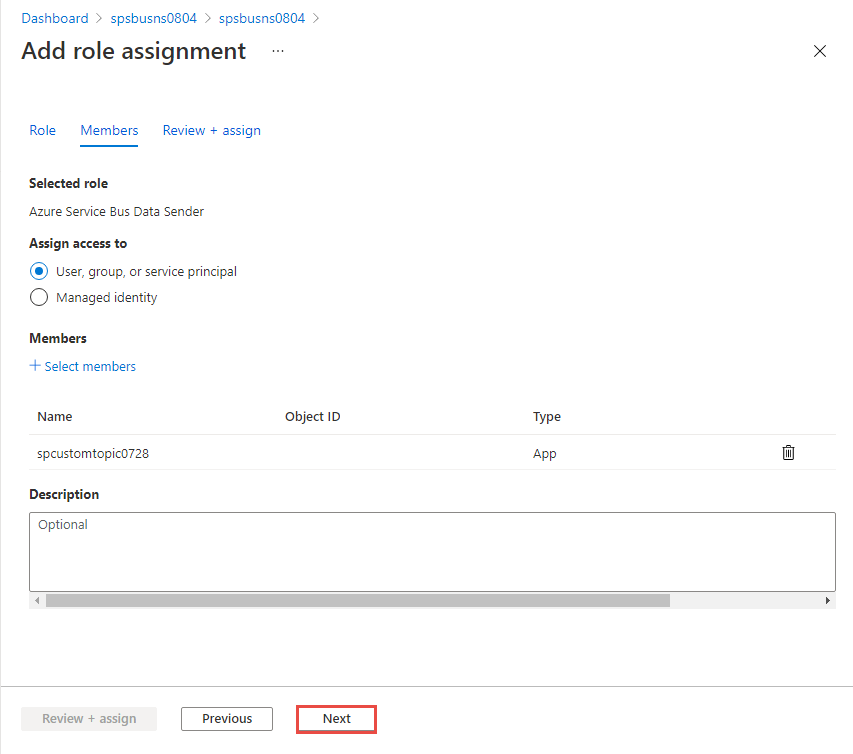Focus the Description text box
853x754 pixels.
click(432, 552)
